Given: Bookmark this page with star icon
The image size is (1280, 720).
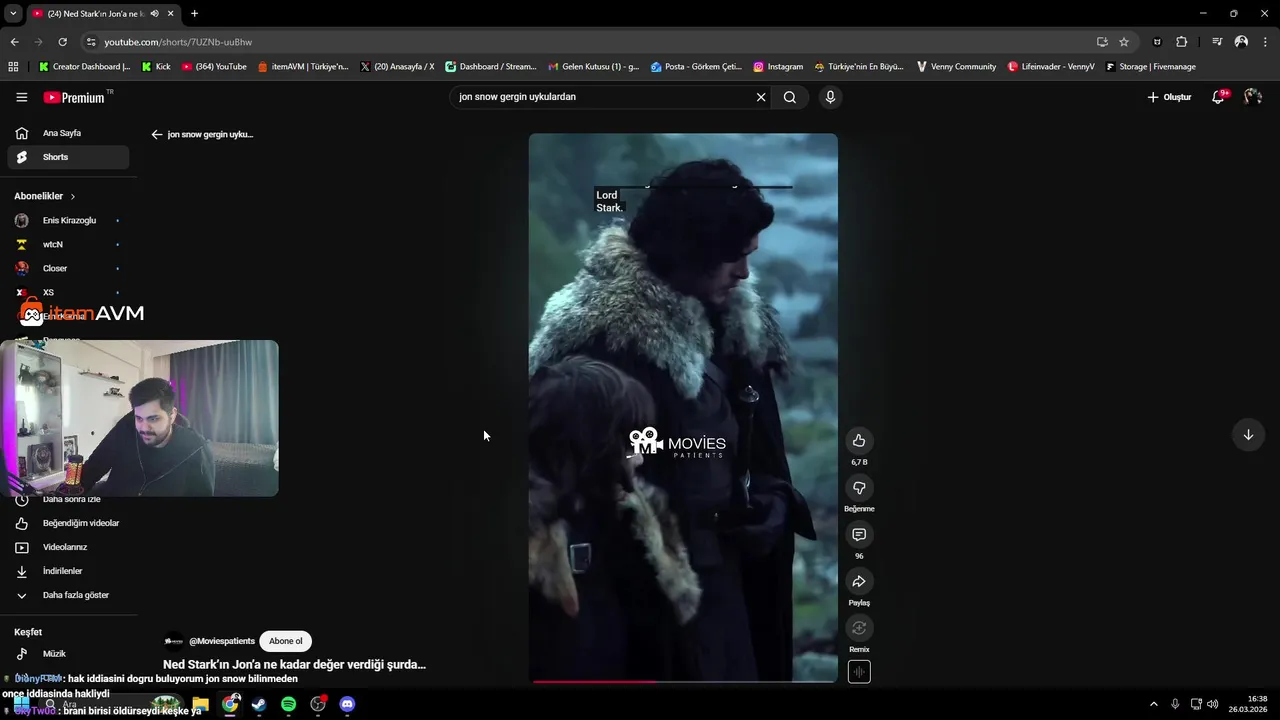Looking at the screenshot, I should pos(1124,42).
